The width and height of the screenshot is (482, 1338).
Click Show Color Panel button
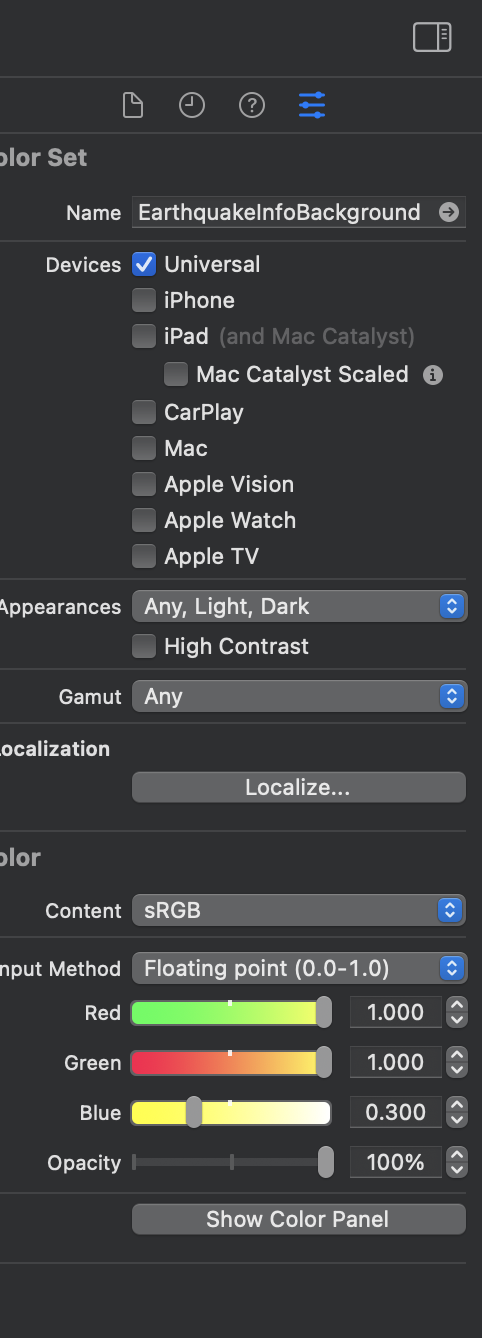[299, 1219]
